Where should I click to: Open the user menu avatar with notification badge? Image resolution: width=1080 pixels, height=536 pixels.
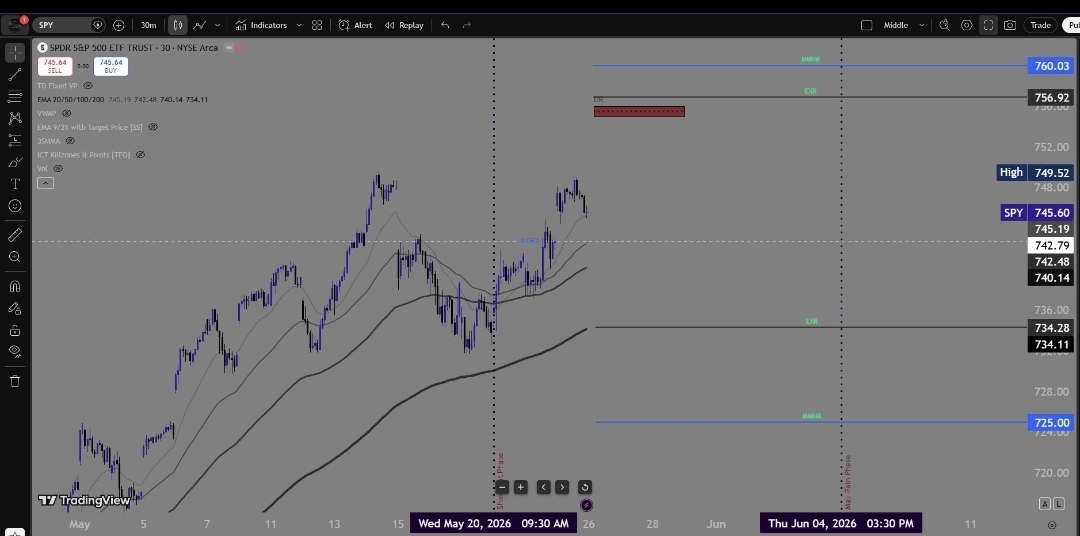15,25
